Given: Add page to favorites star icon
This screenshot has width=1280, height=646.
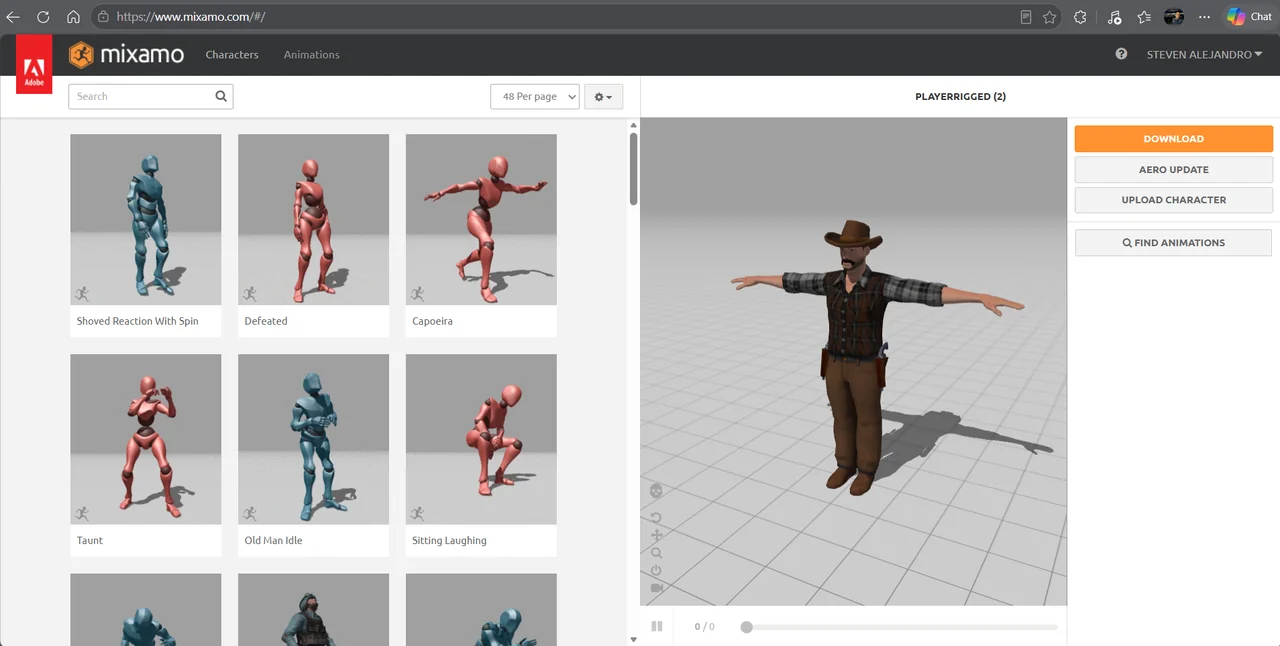Looking at the screenshot, I should pyautogui.click(x=1049, y=17).
